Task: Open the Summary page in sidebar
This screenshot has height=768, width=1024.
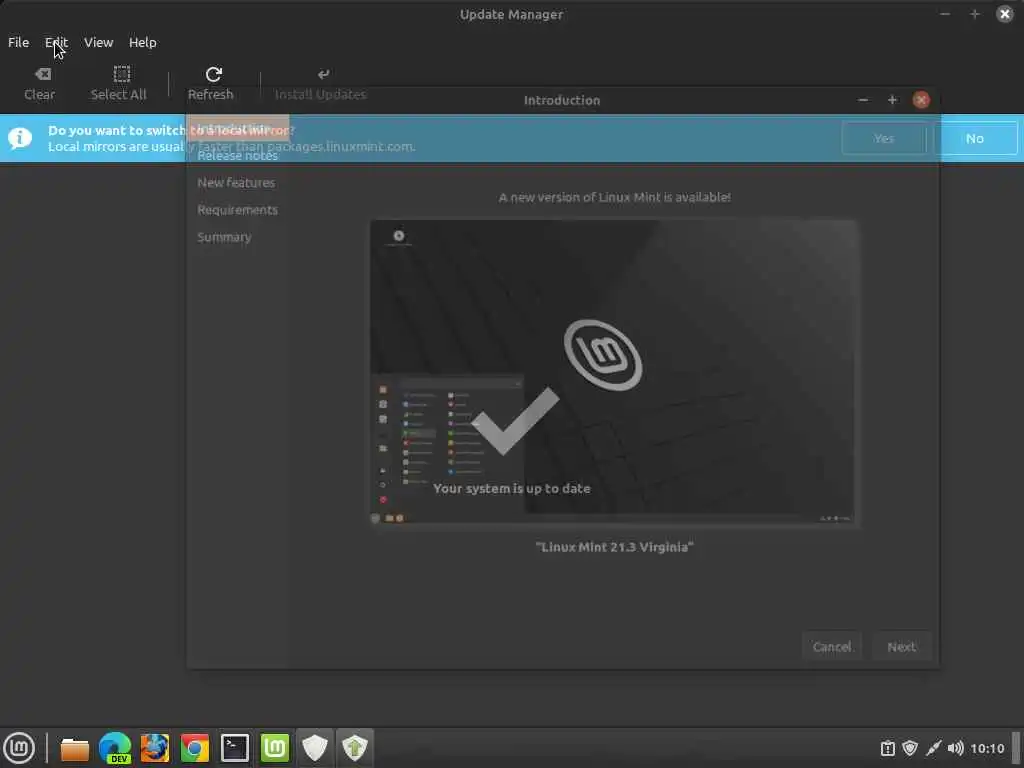Action: pos(225,237)
